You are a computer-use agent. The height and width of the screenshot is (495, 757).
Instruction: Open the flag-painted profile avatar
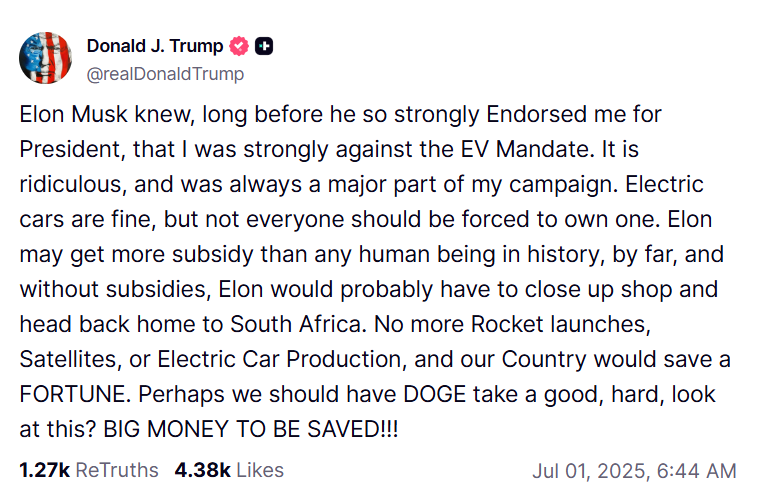coord(45,58)
